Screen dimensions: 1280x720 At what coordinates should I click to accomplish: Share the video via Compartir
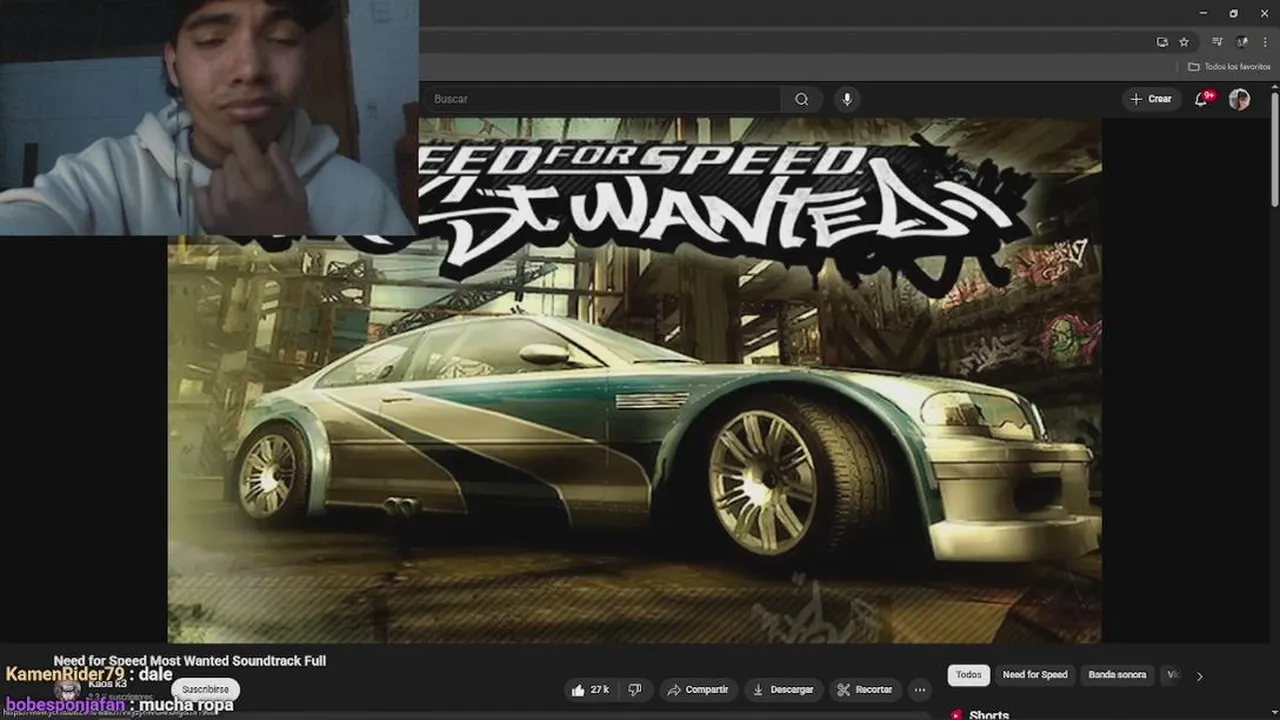[698, 690]
